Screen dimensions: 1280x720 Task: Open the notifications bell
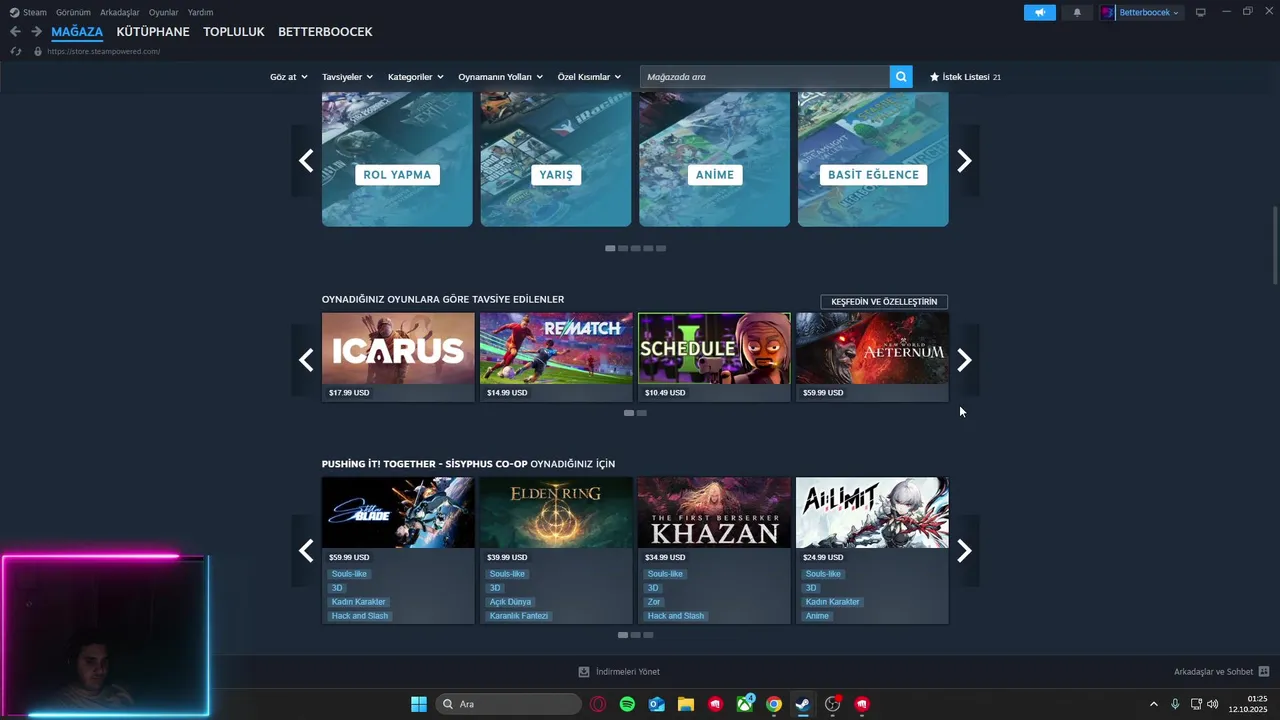(x=1077, y=12)
